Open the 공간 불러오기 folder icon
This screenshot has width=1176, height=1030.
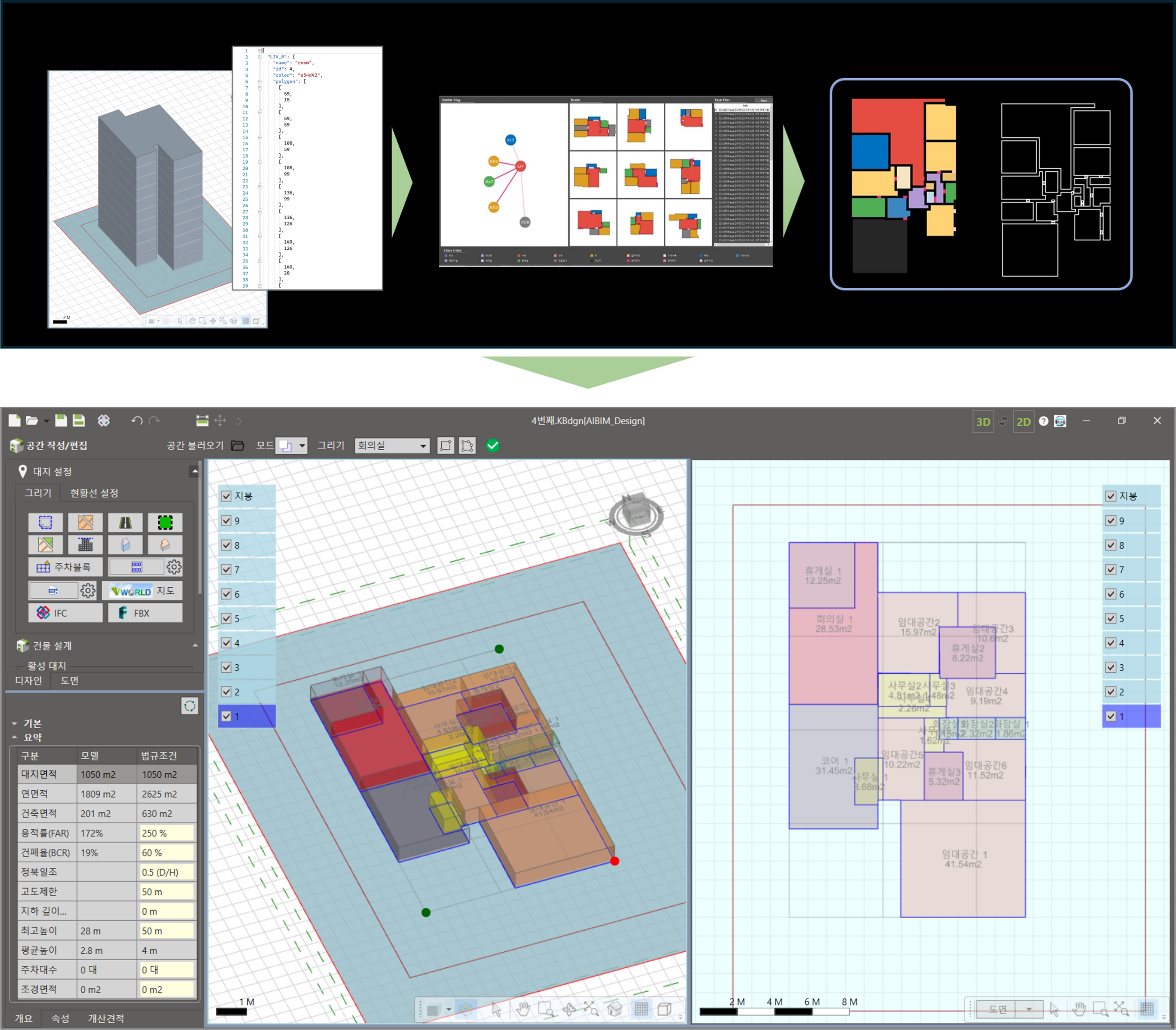[x=238, y=446]
